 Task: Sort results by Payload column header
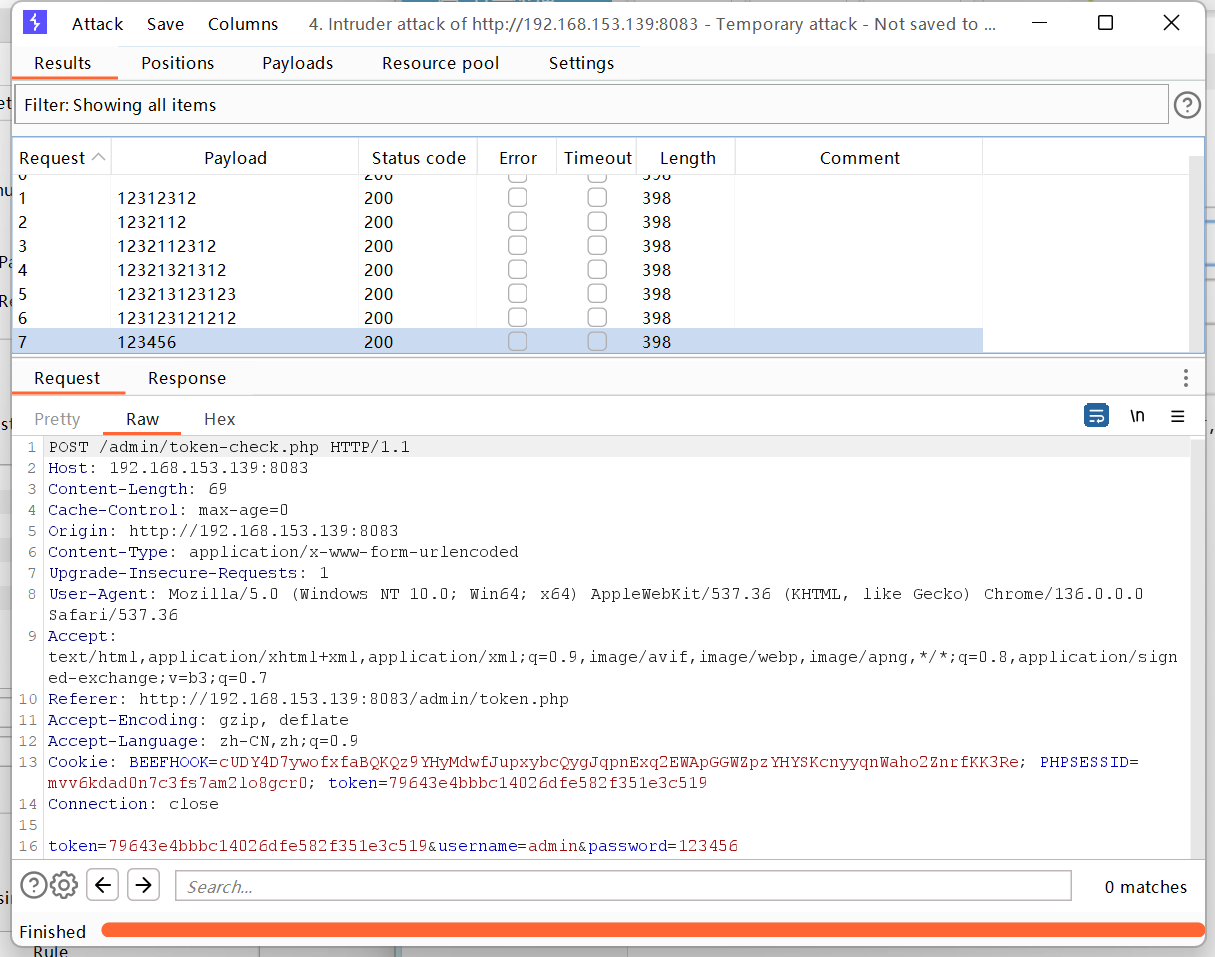[235, 158]
